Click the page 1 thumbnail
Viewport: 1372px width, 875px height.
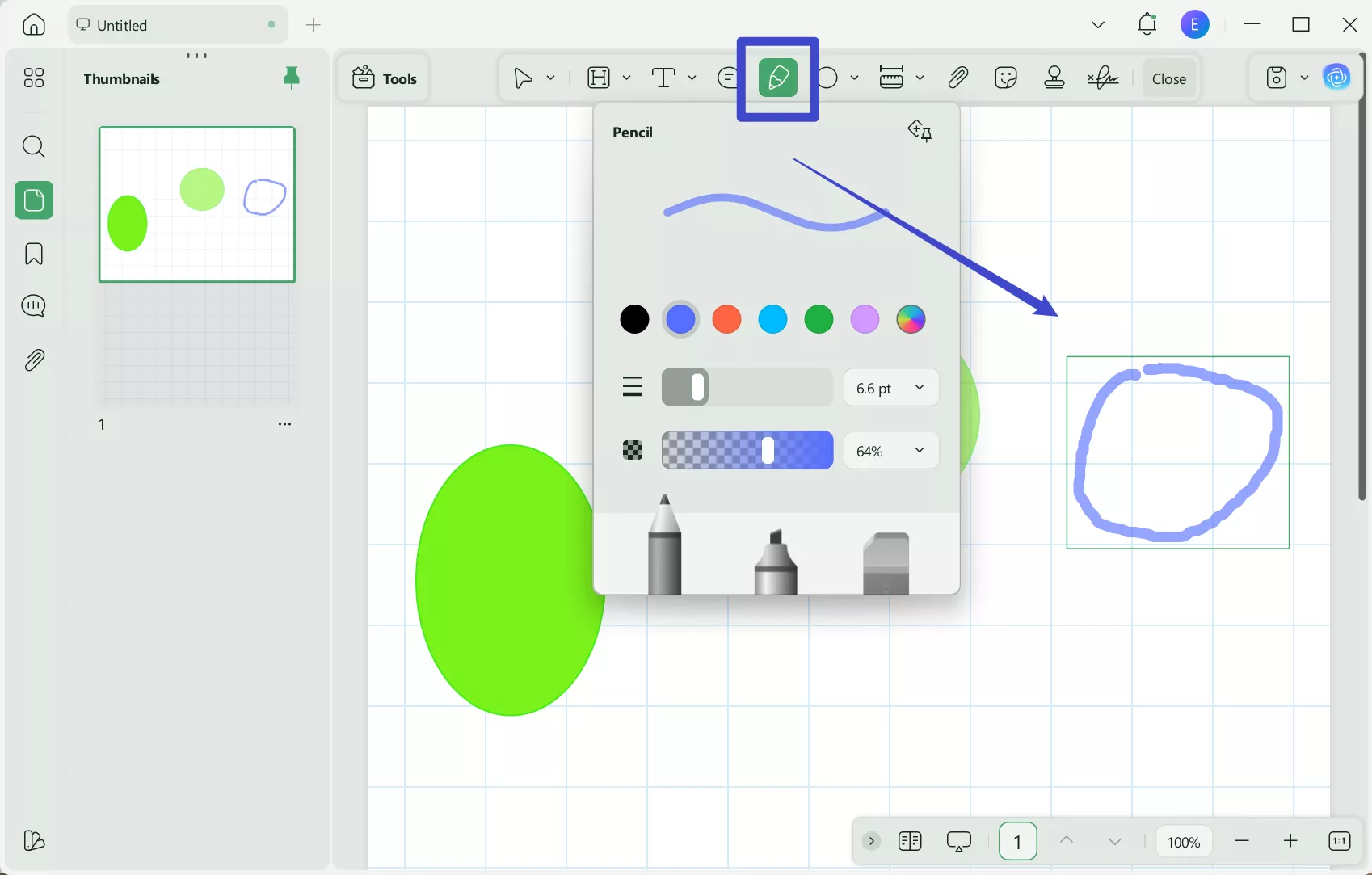pyautogui.click(x=196, y=204)
